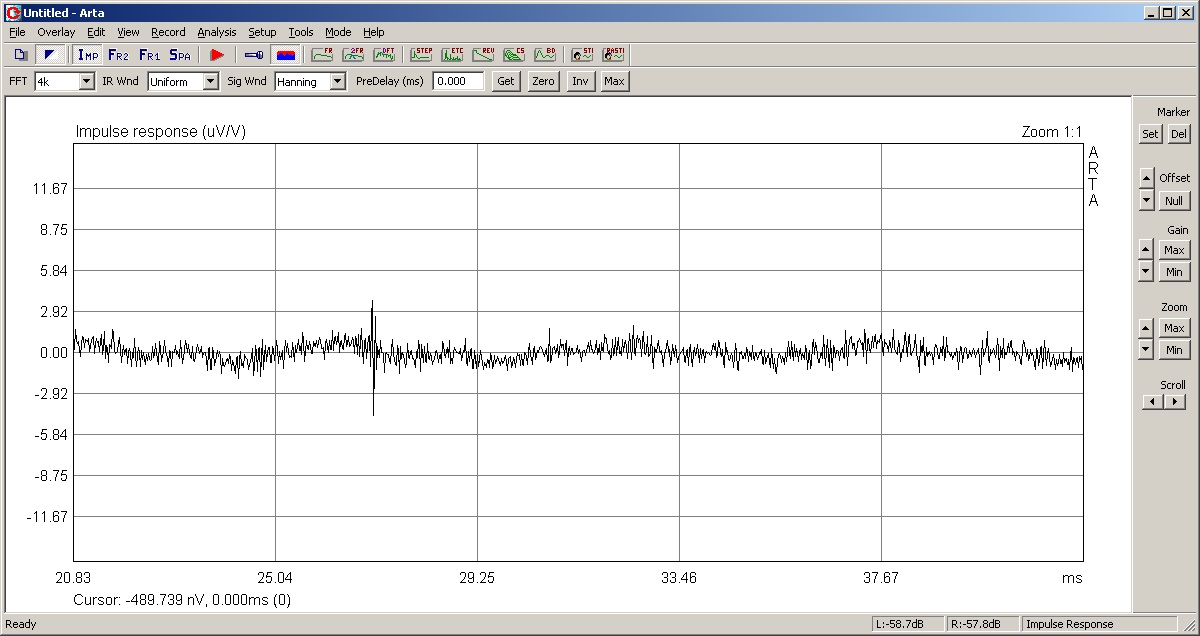Screen dimensions: 1200x636
Task: Click the PreDelay (ms) input field
Action: coord(458,82)
